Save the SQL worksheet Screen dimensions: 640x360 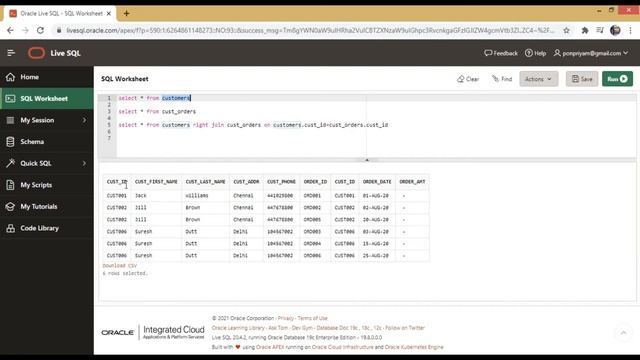coord(582,79)
